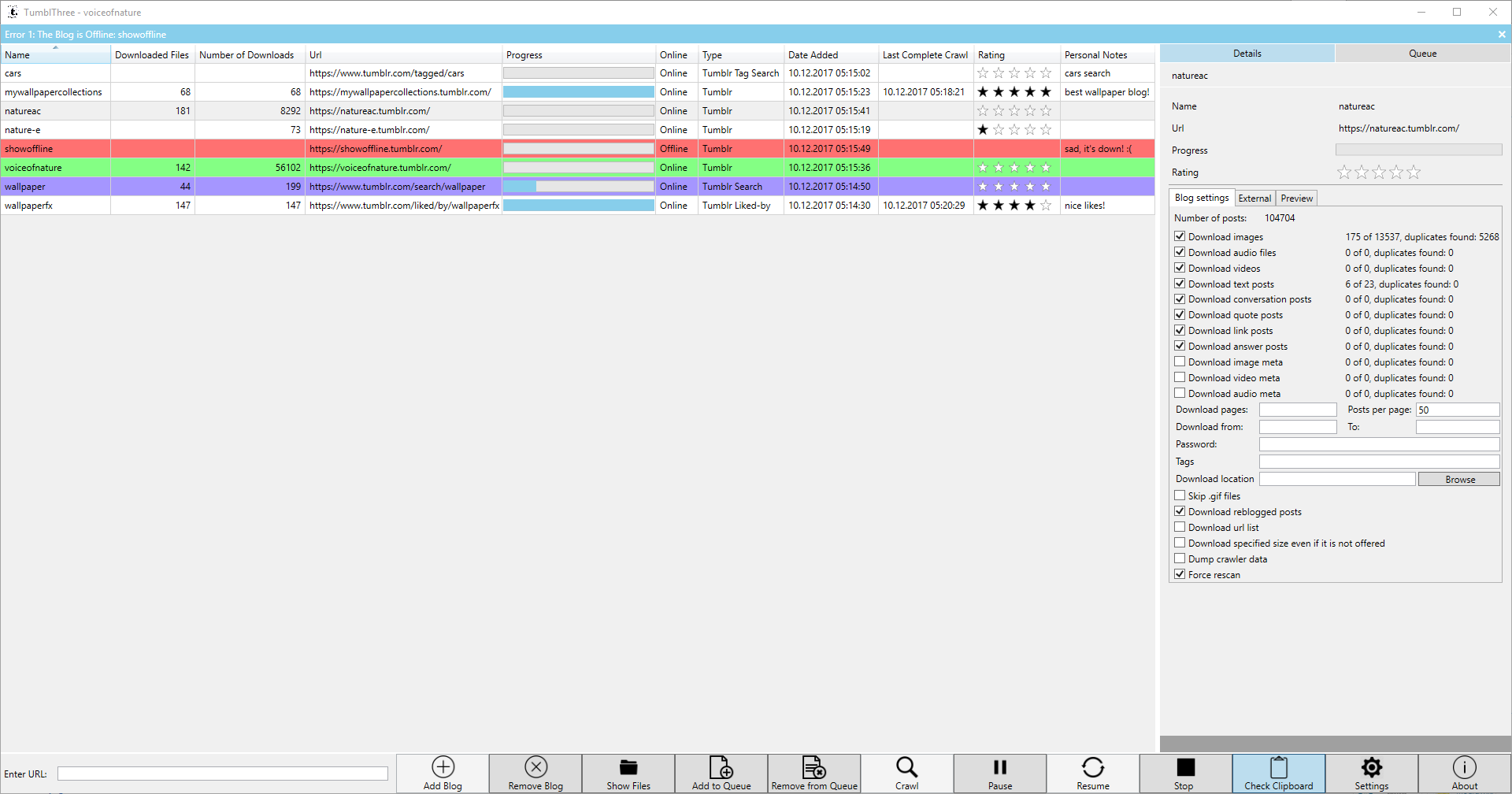Open Show Files folder icon
This screenshot has height=794, width=1512.
628,768
